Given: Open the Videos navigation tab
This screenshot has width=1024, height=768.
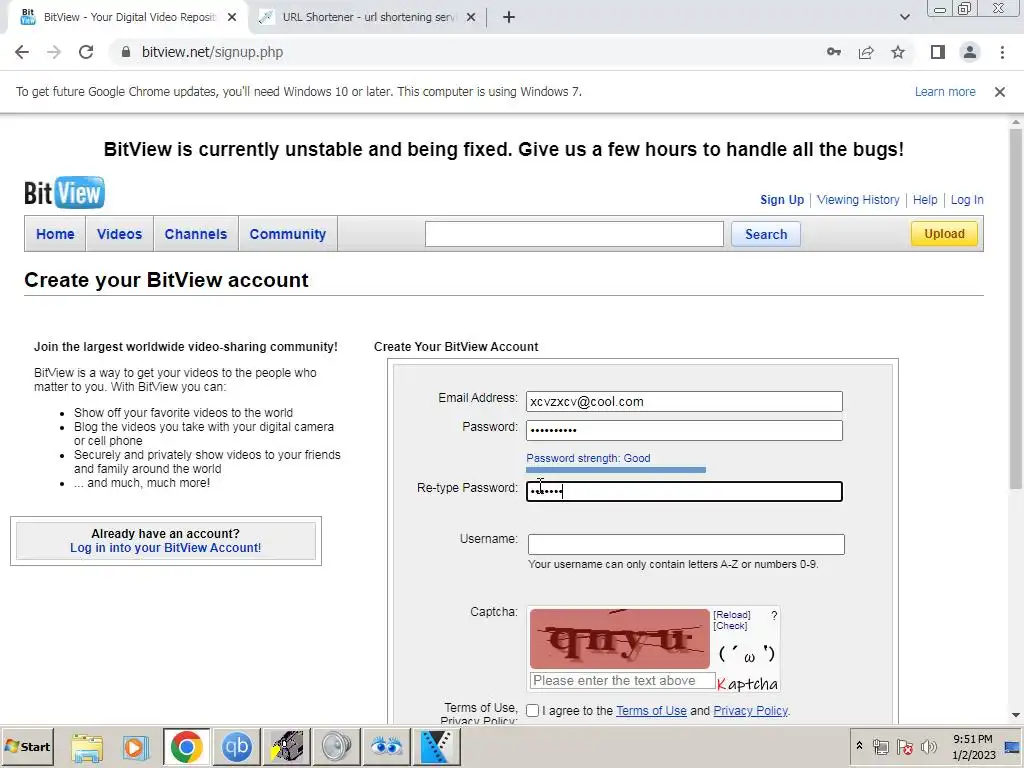Looking at the screenshot, I should [x=120, y=234].
